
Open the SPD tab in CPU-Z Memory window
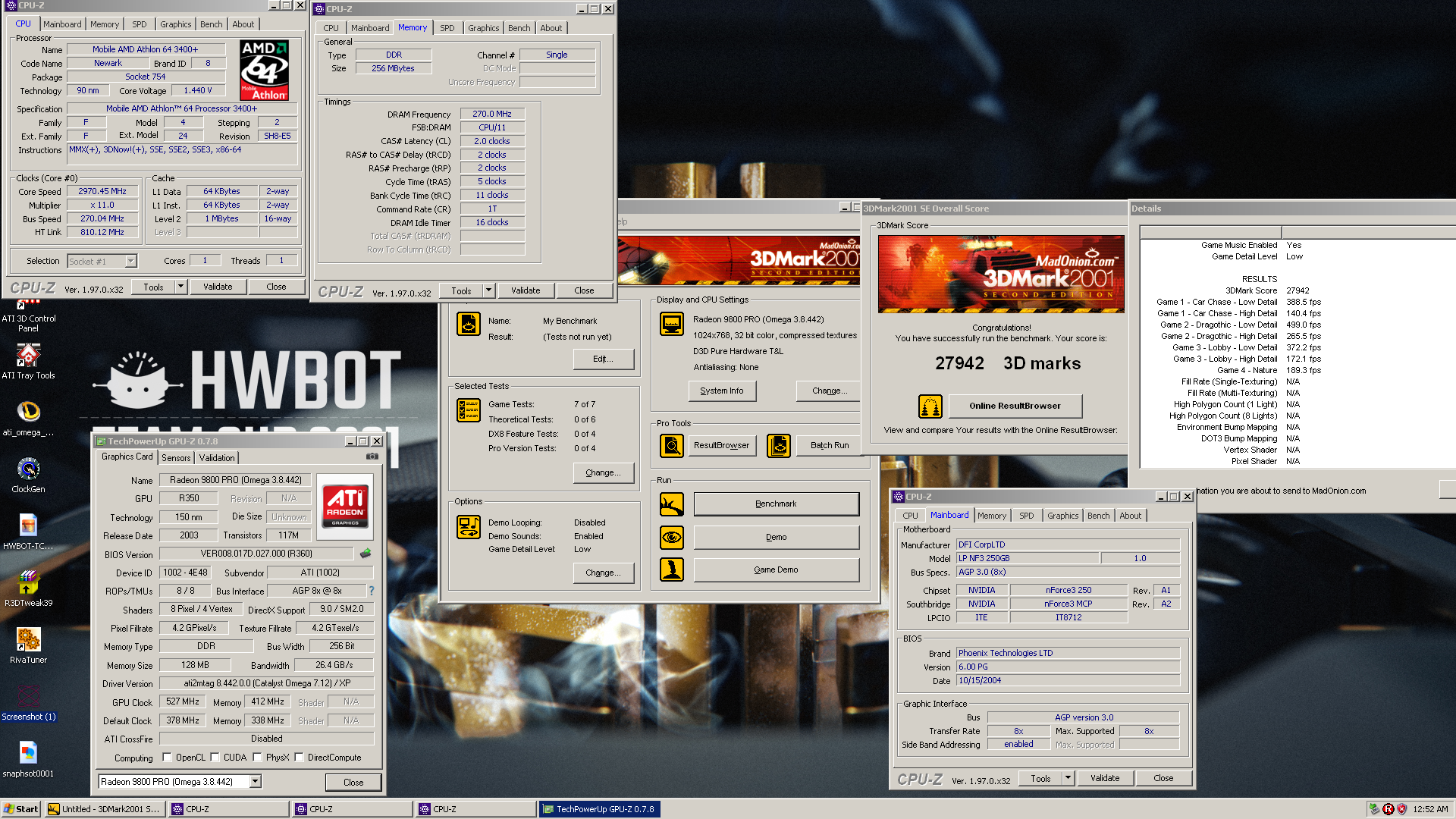point(447,28)
